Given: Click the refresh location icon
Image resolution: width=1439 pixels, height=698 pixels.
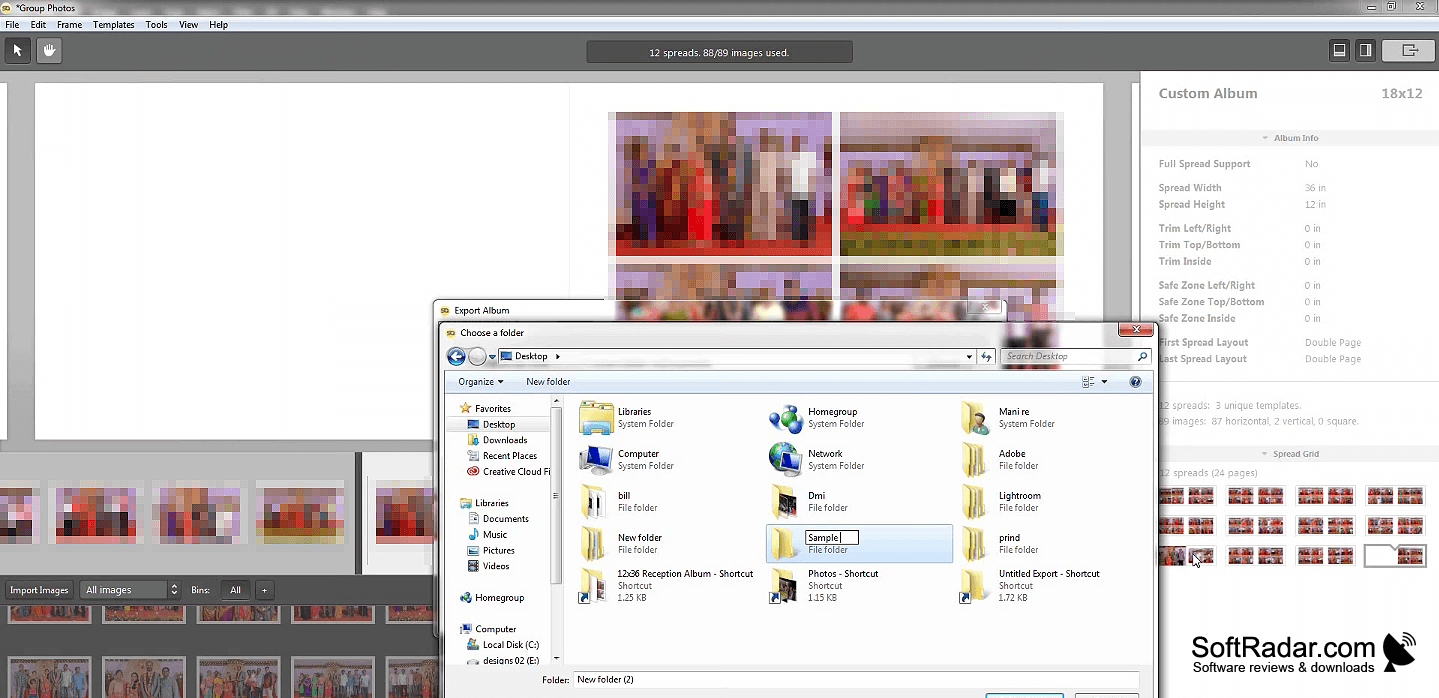Looking at the screenshot, I should [x=987, y=356].
